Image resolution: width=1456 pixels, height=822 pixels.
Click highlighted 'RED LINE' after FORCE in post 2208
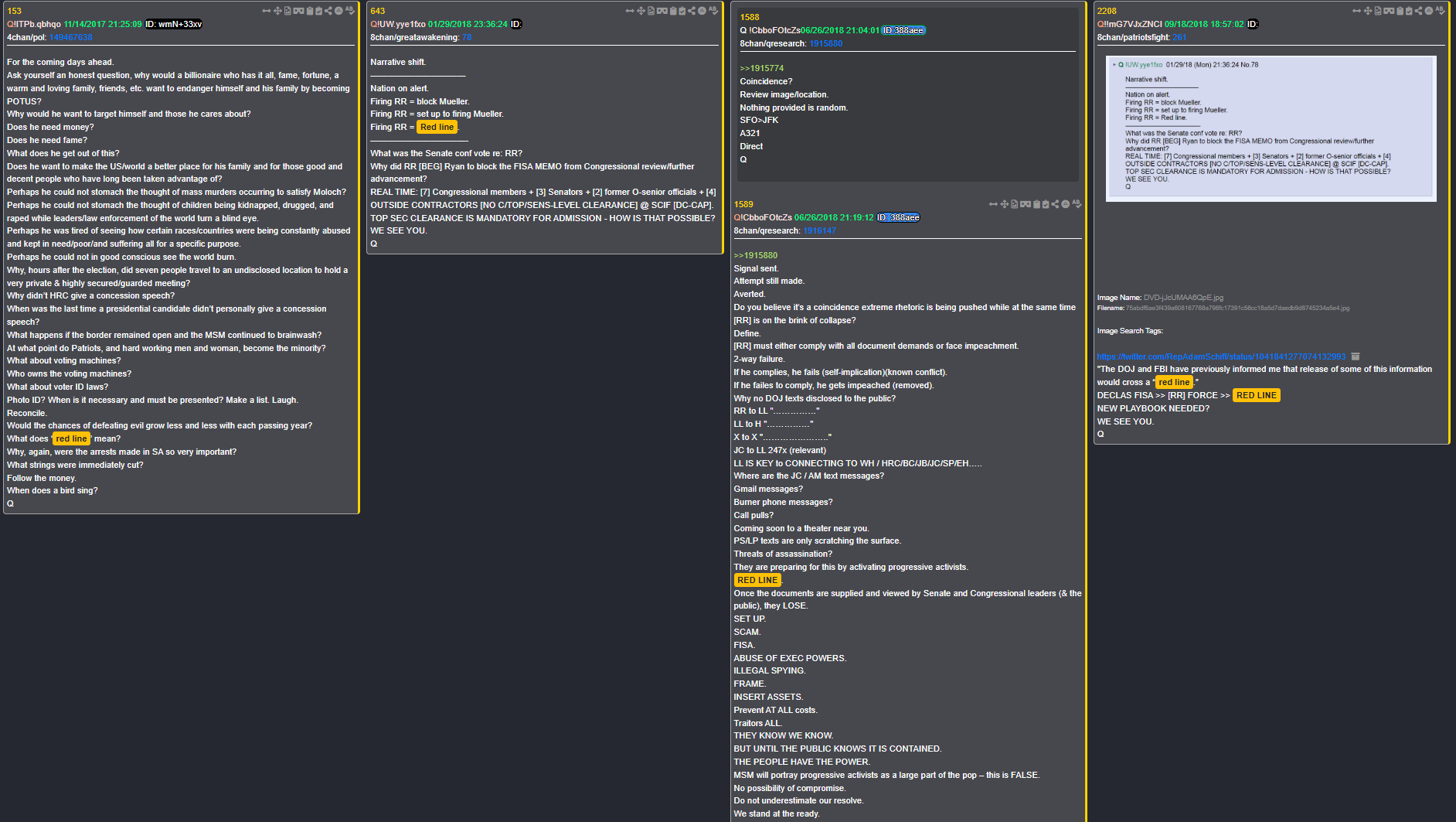click(1257, 395)
